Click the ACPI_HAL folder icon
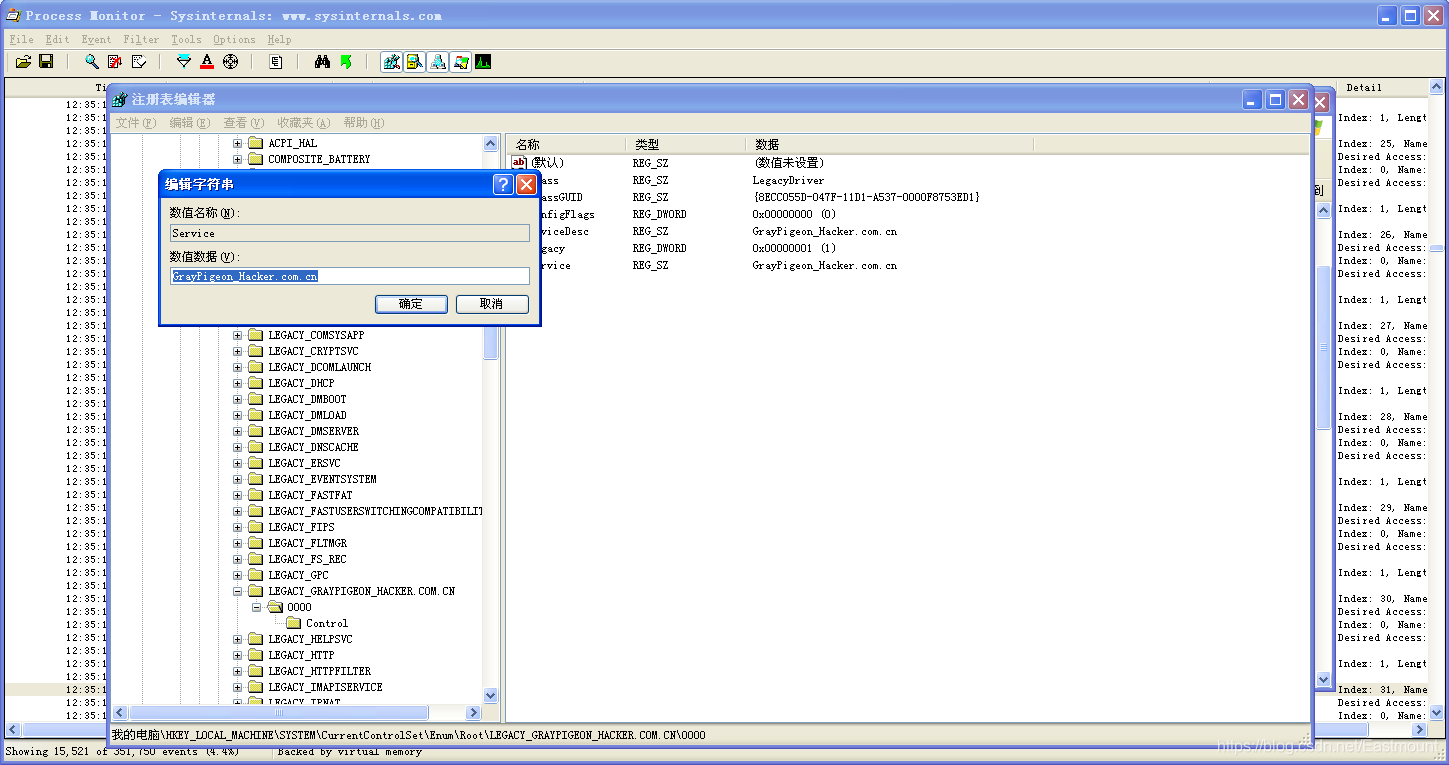Screen dimensions: 1449x765 255,143
